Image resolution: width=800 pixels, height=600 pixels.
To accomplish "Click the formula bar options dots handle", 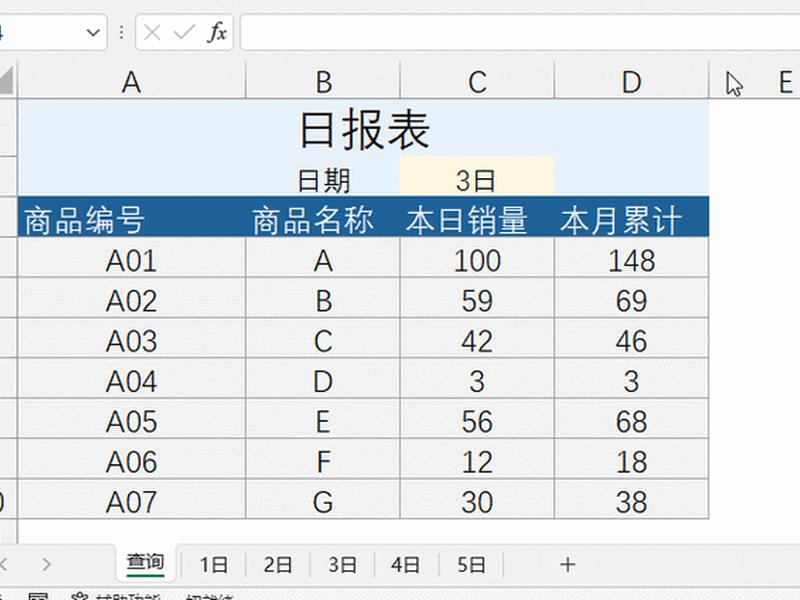I will click(x=121, y=33).
